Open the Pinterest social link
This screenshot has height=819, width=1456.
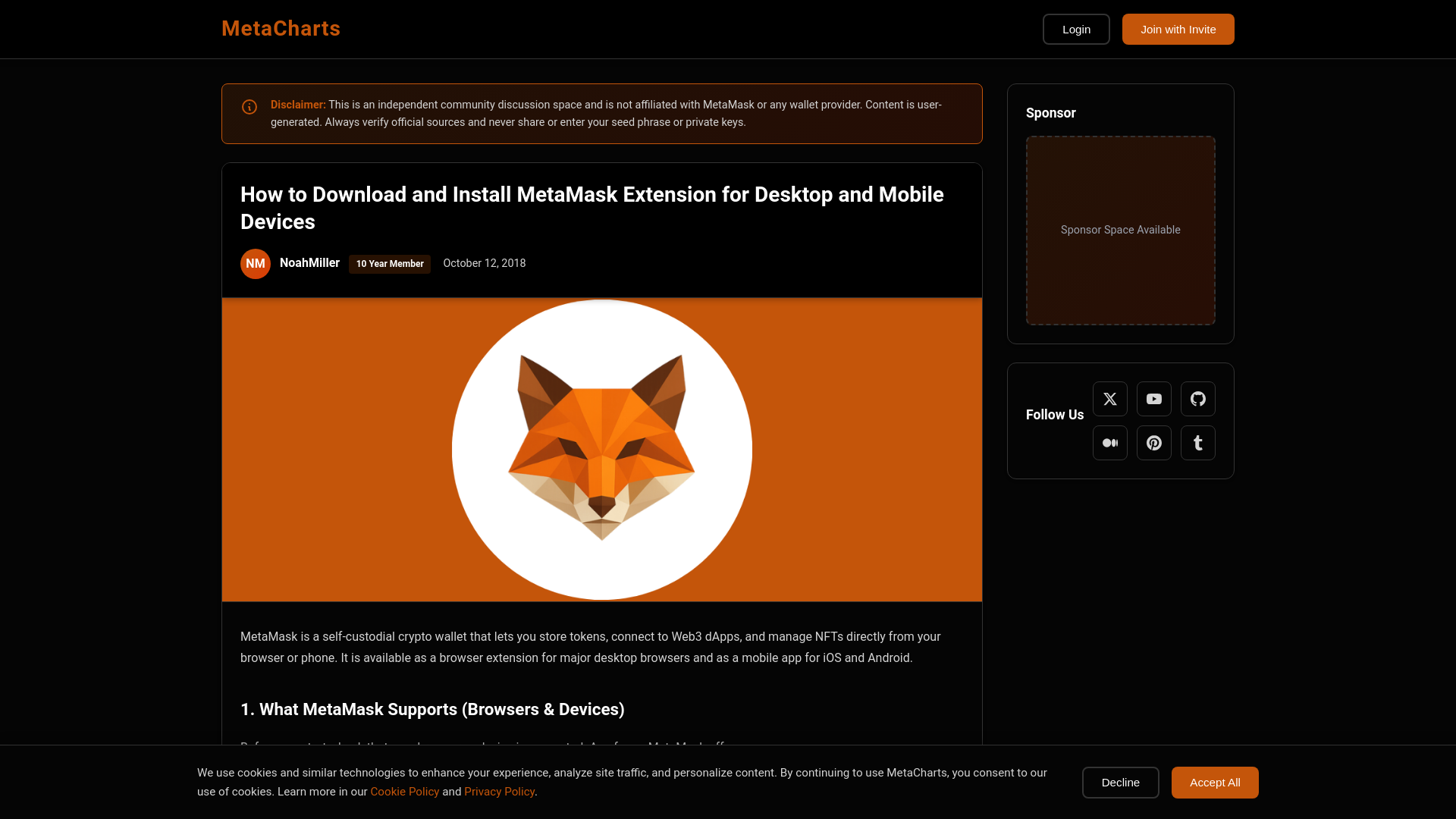1153,443
